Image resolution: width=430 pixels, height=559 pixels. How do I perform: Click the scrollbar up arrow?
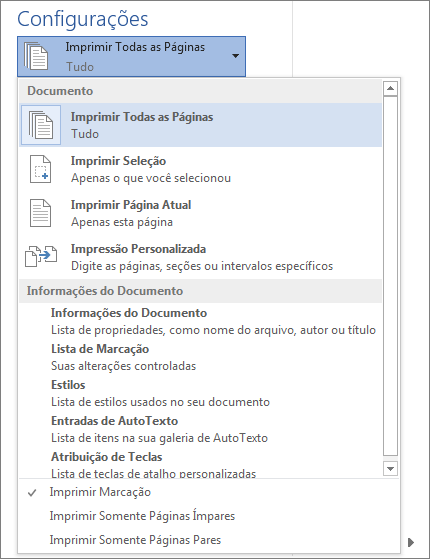pyautogui.click(x=390, y=88)
